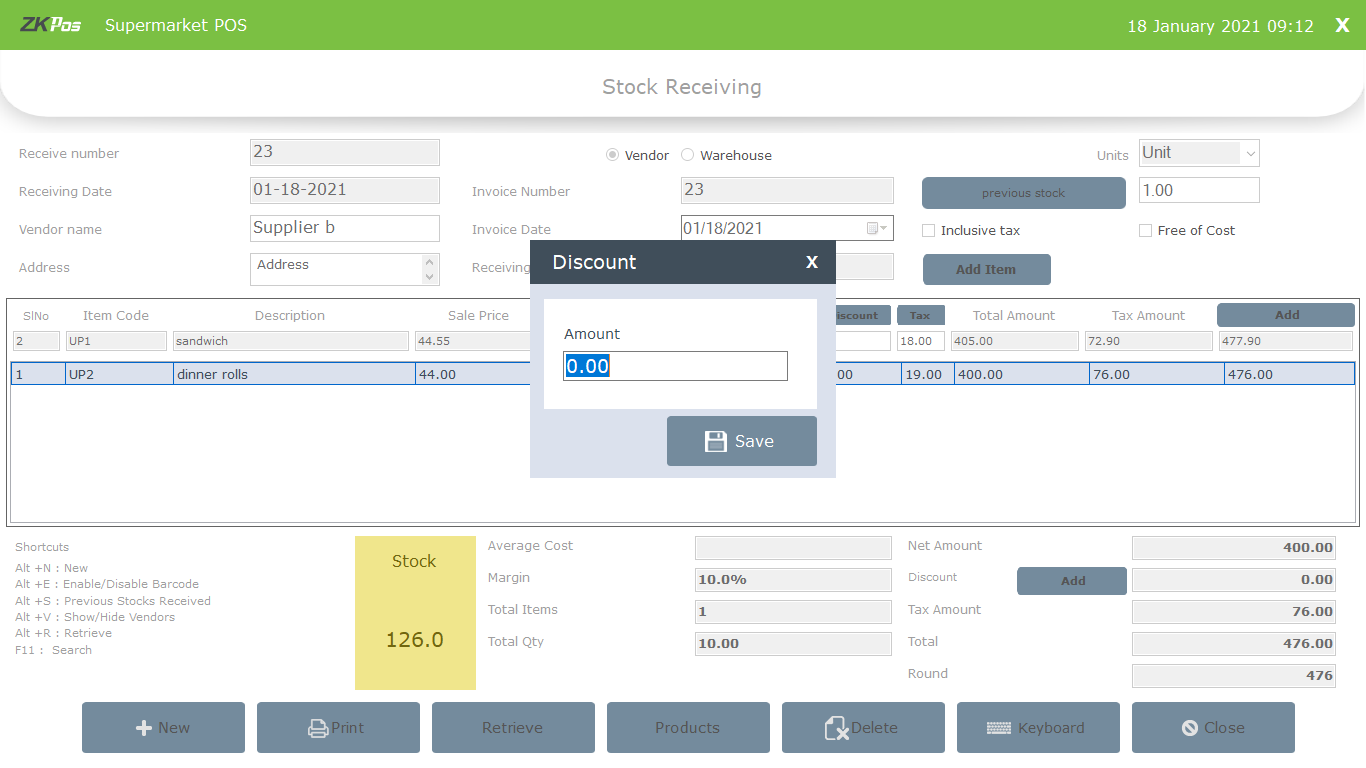The height and width of the screenshot is (768, 1366).
Task: Click the yellow Stock tile
Action: pos(415,613)
